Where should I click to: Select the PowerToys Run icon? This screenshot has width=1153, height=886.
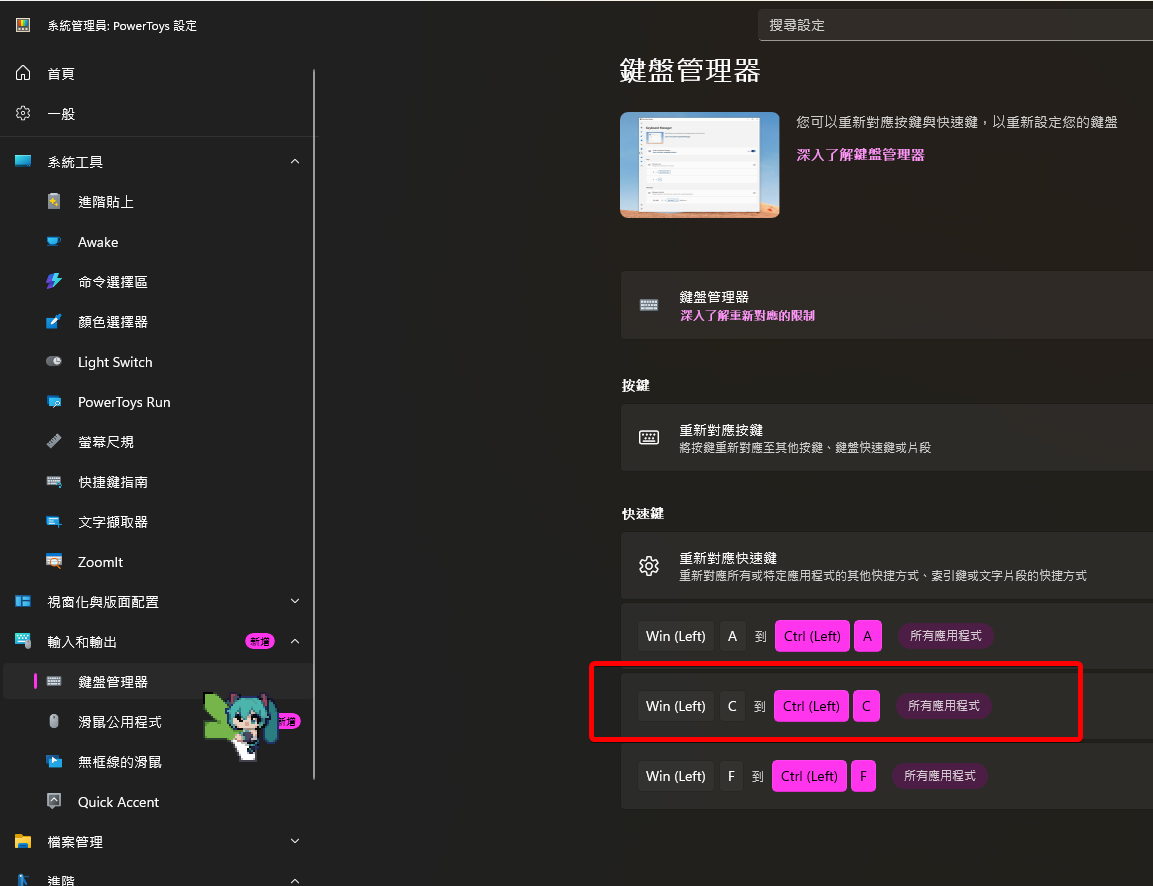point(54,401)
